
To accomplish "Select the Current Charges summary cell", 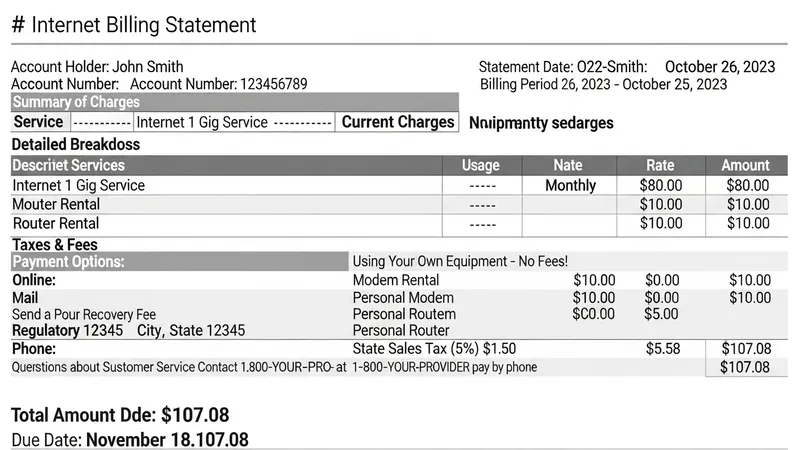I will point(398,122).
